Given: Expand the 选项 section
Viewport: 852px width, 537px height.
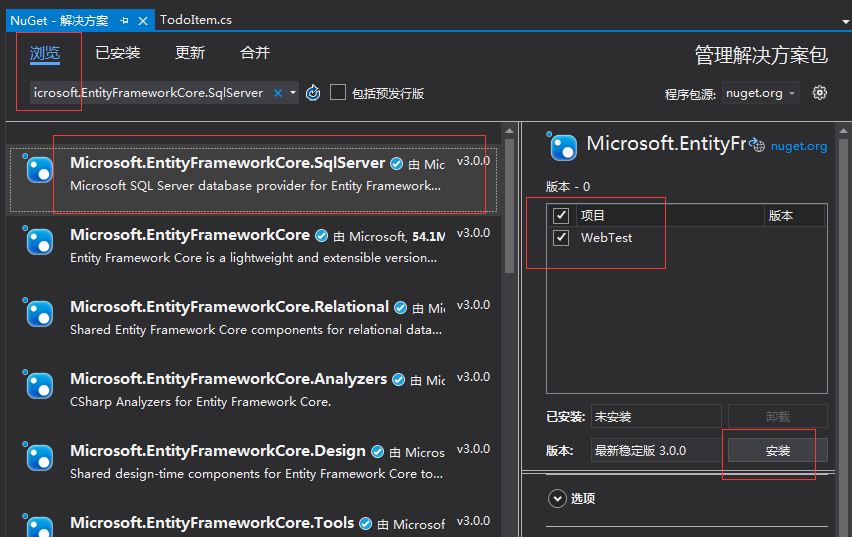Looking at the screenshot, I should click(x=557, y=498).
